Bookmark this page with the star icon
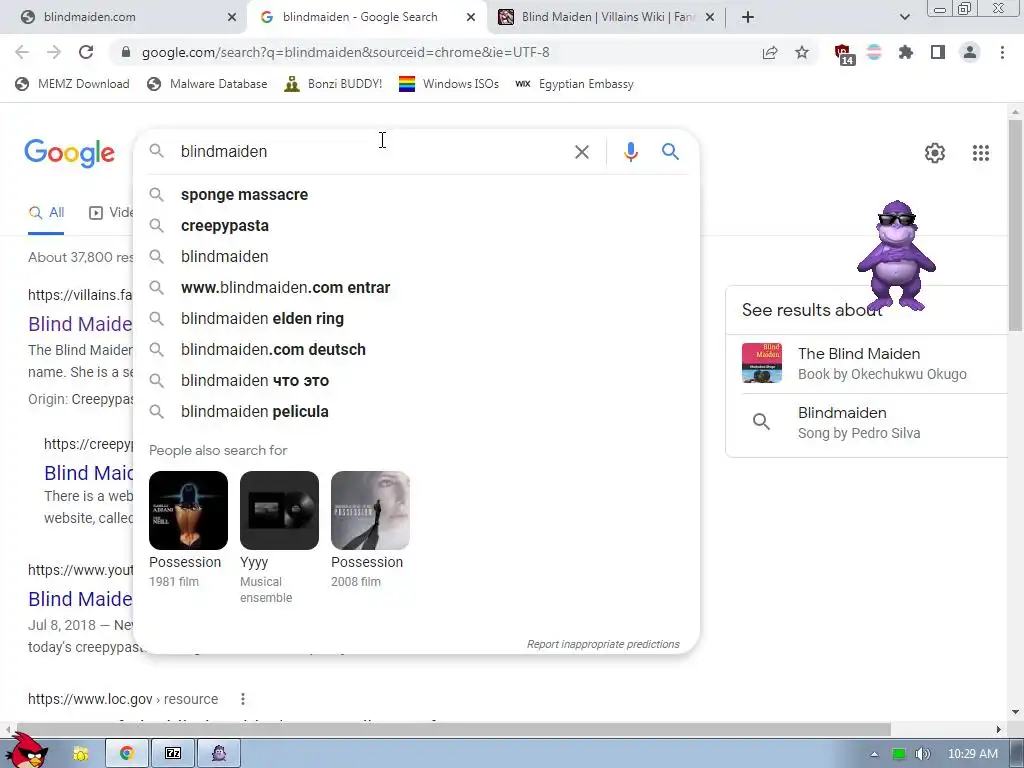 802,52
